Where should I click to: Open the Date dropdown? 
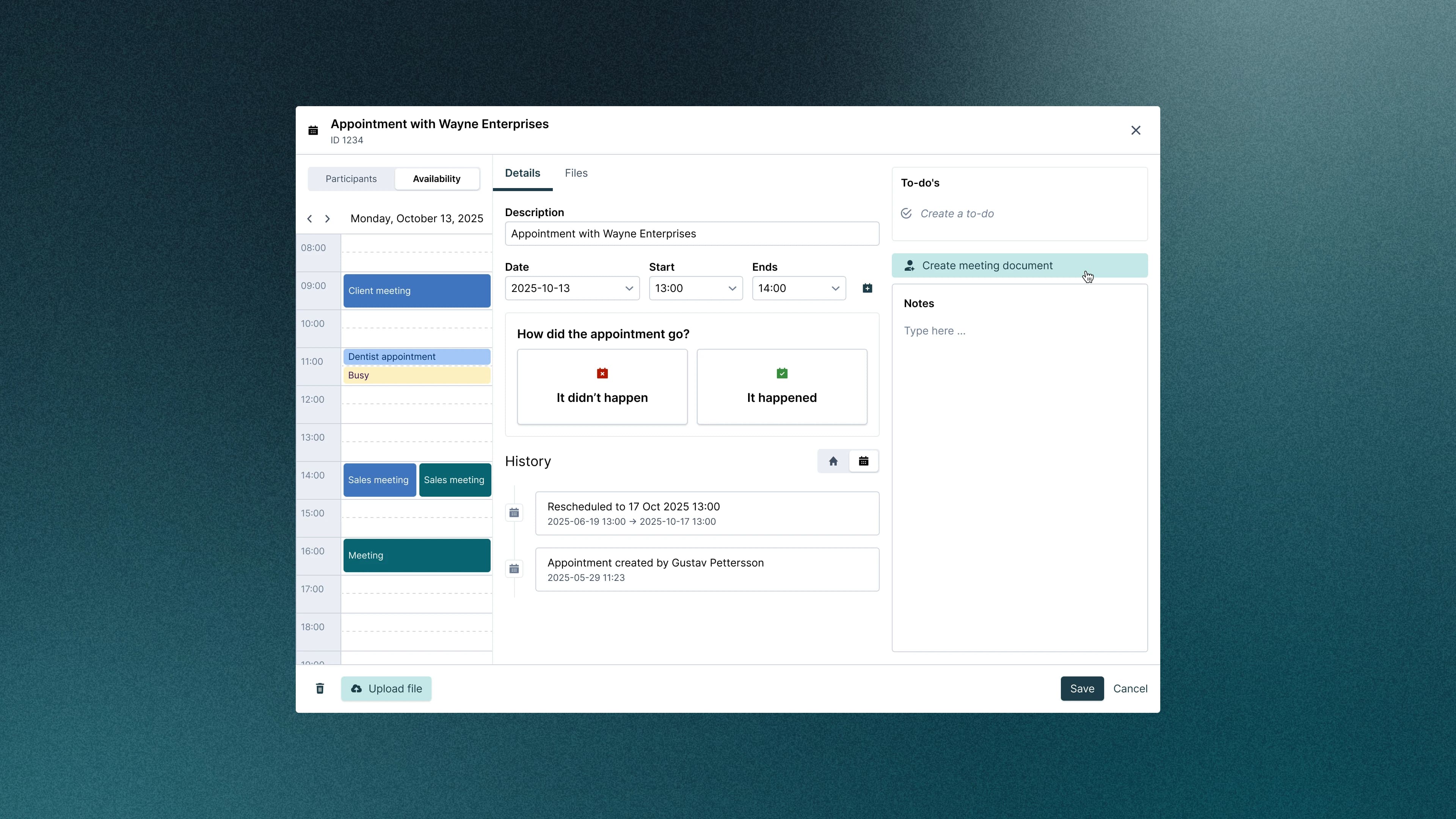coord(572,288)
